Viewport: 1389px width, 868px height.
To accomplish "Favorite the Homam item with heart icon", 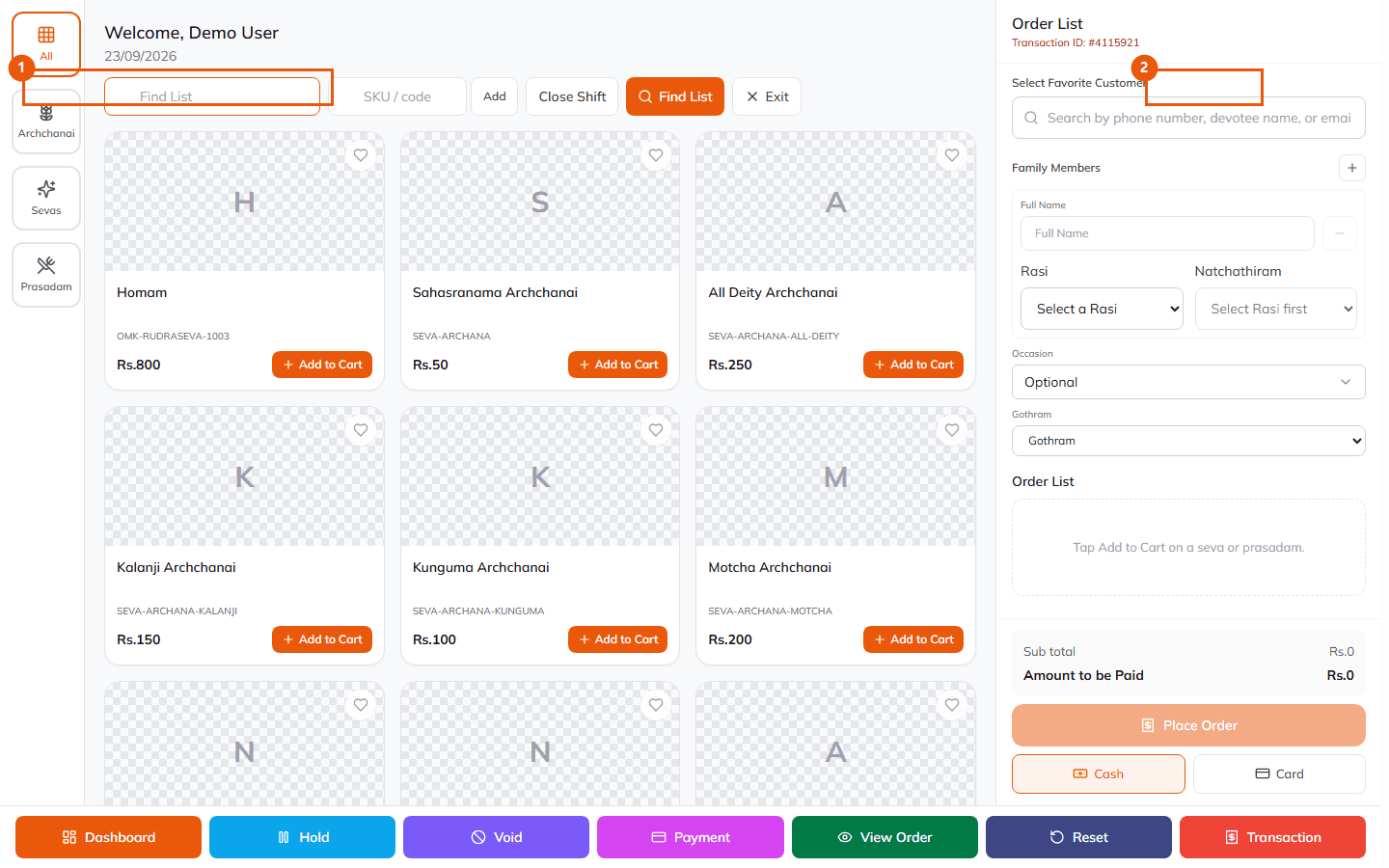I will point(361,155).
